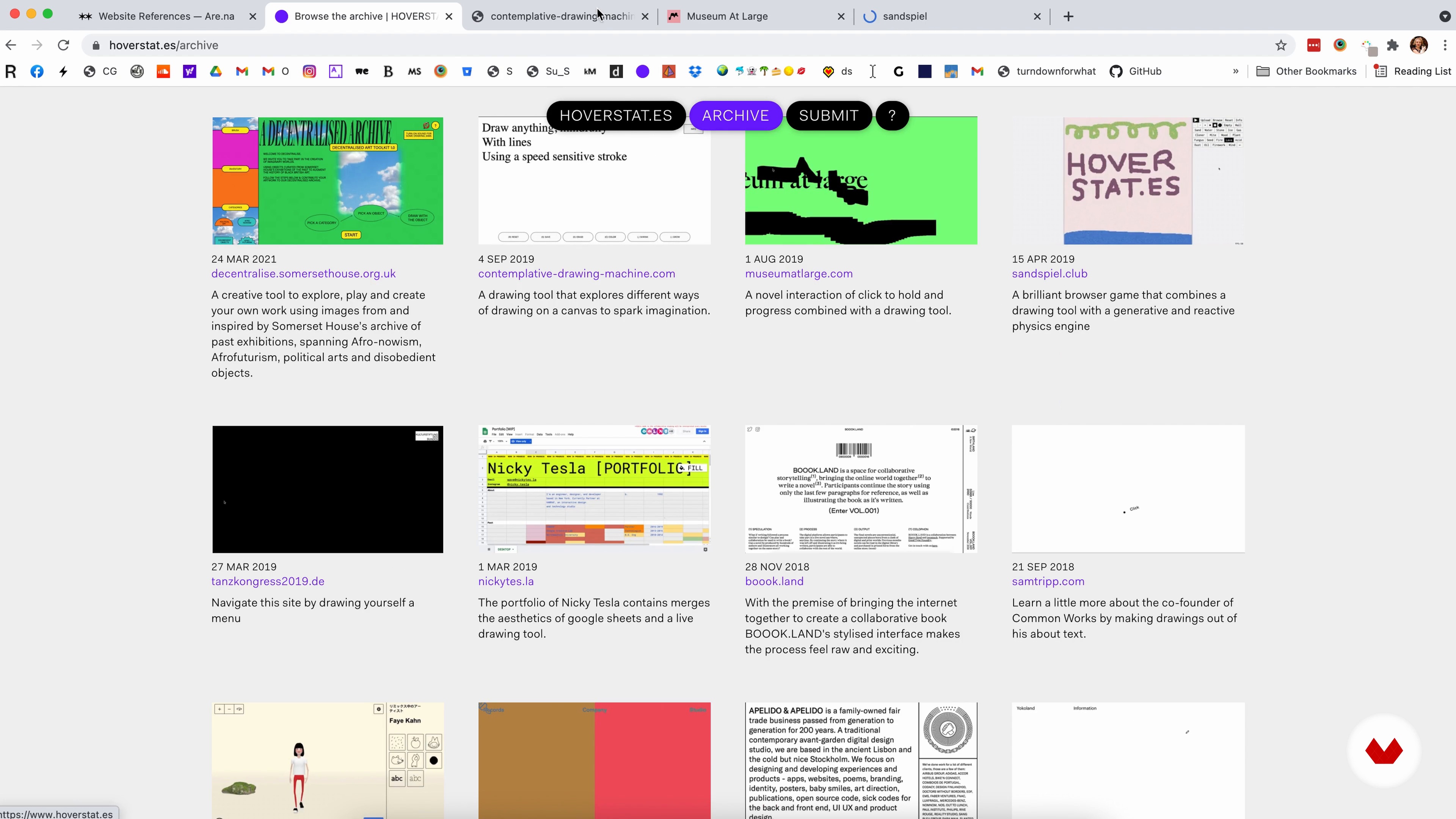The height and width of the screenshot is (819, 1456).
Task: Close the Museum At Large tab
Action: (841, 16)
